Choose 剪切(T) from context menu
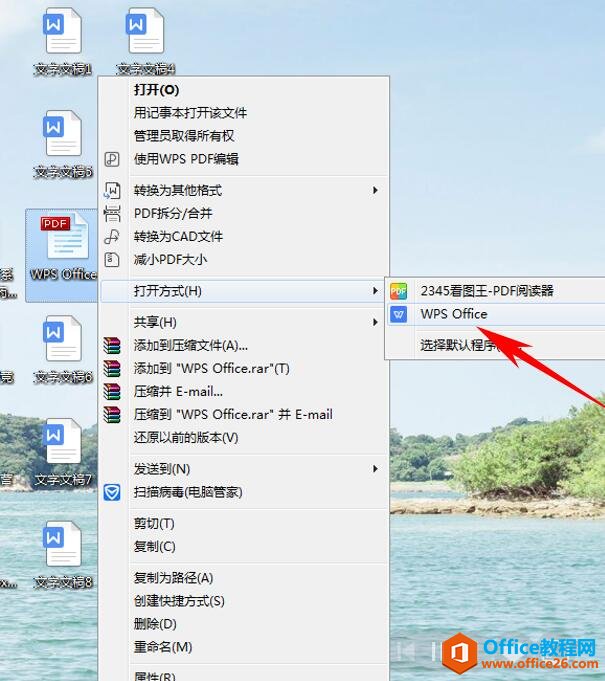 tap(244, 524)
